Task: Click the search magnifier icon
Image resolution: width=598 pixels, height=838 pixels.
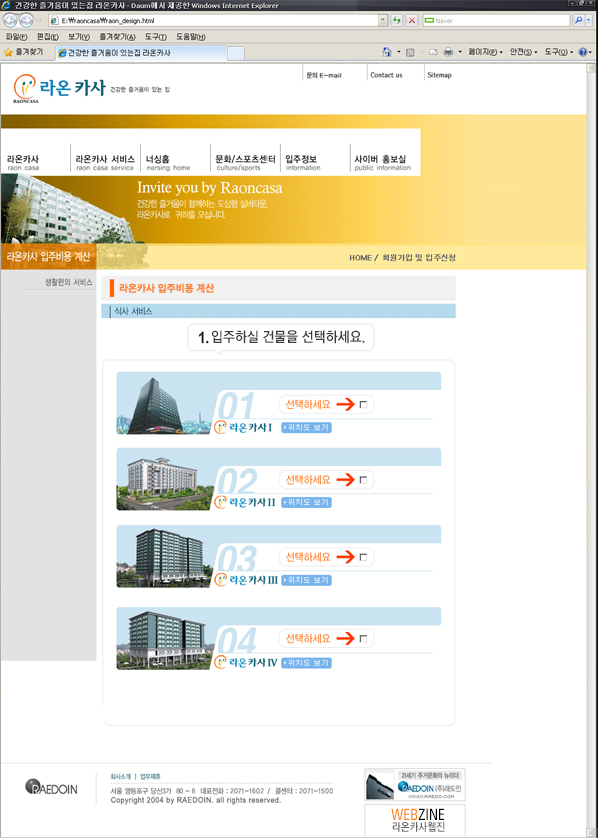Action: pyautogui.click(x=578, y=20)
